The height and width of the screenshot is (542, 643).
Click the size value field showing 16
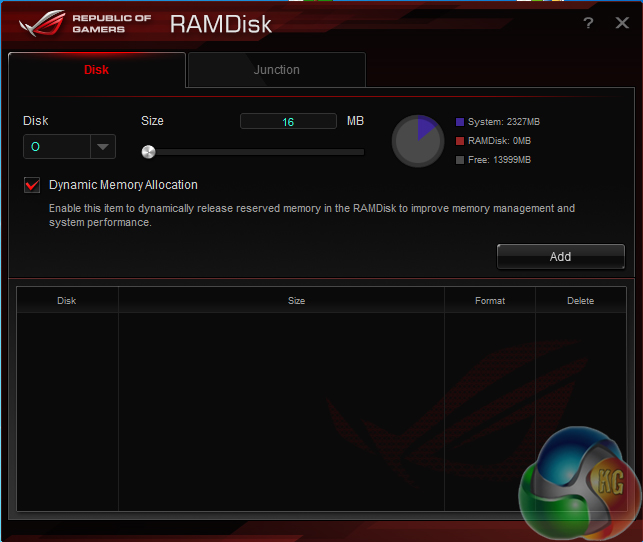pos(288,122)
